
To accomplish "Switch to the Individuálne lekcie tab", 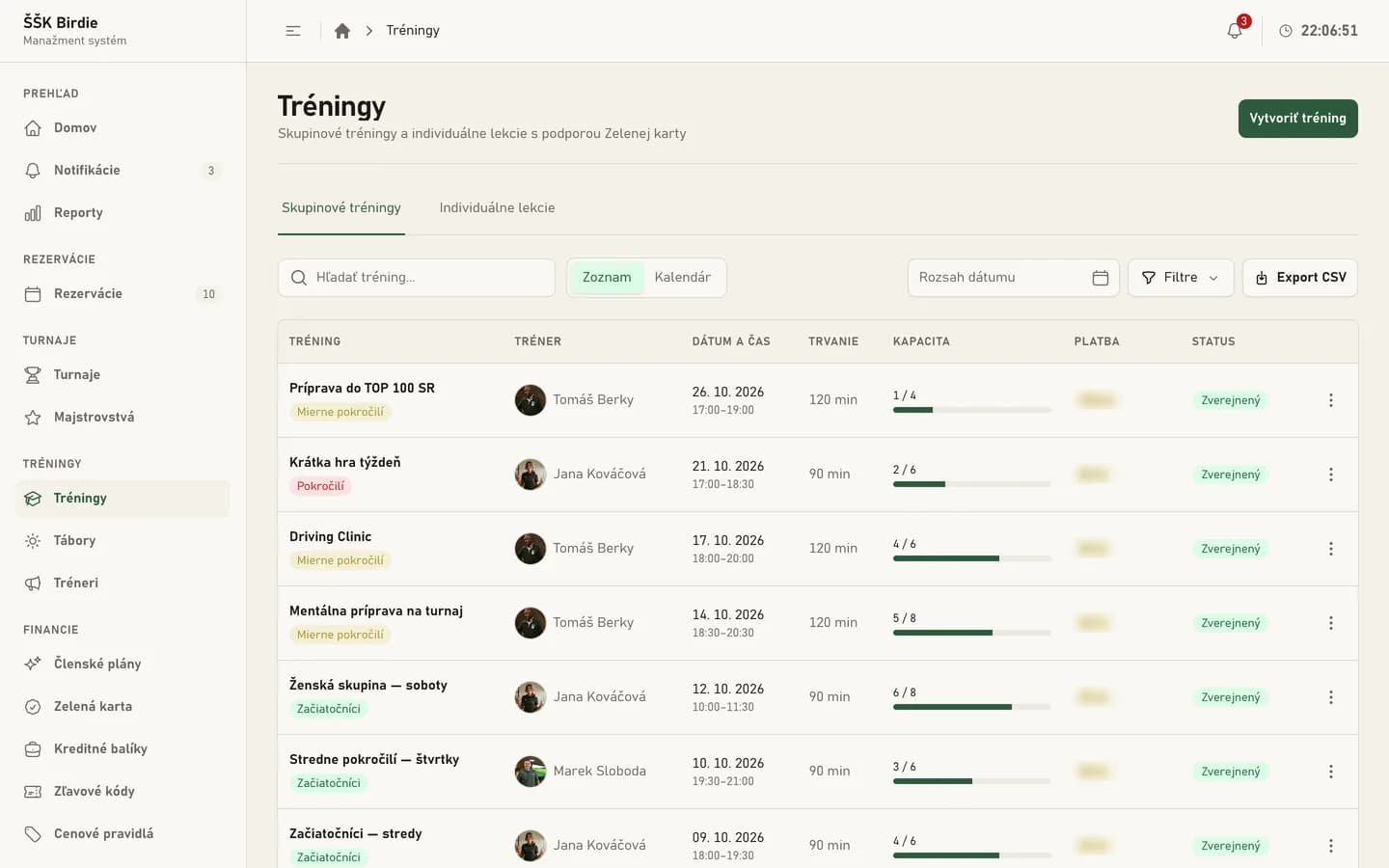I will (498, 208).
